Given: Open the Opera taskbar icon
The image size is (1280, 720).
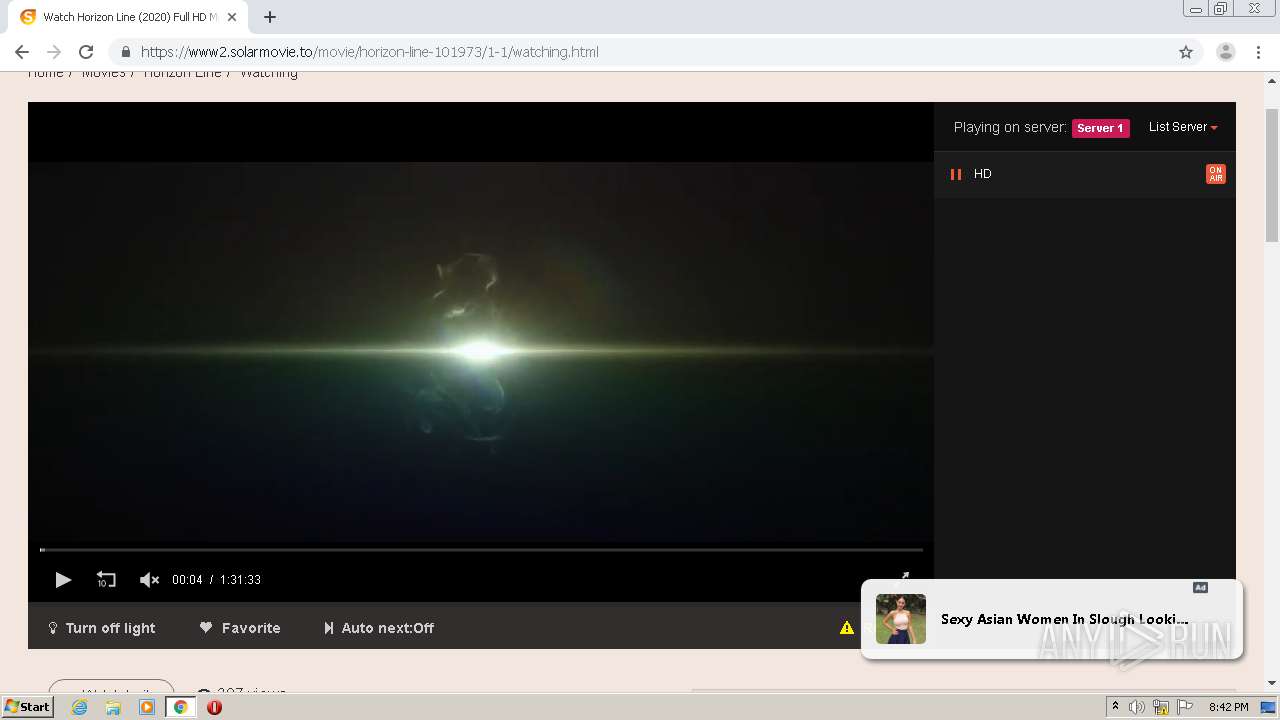Looking at the screenshot, I should pyautogui.click(x=214, y=707).
